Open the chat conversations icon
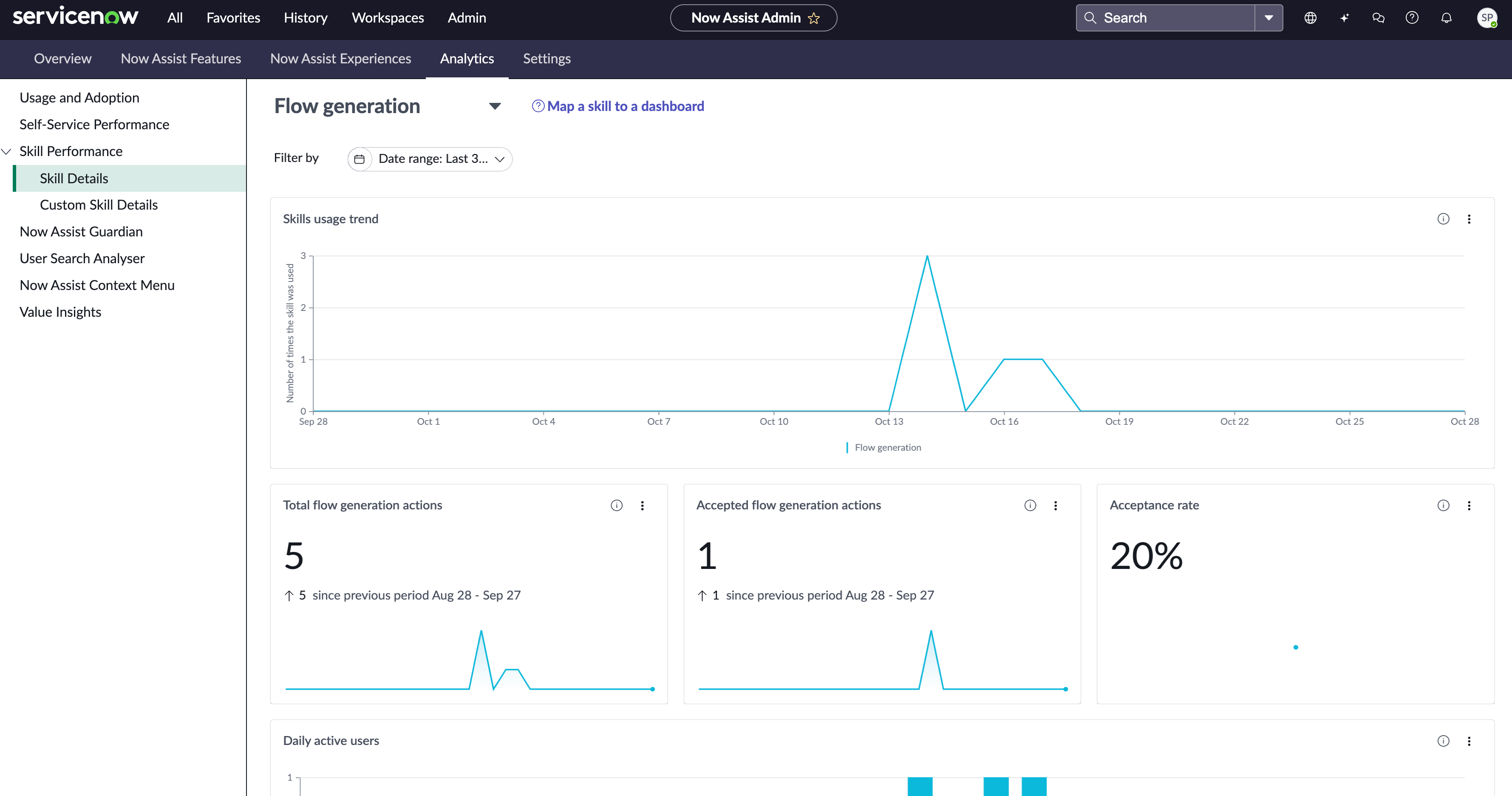The height and width of the screenshot is (796, 1512). [x=1378, y=17]
